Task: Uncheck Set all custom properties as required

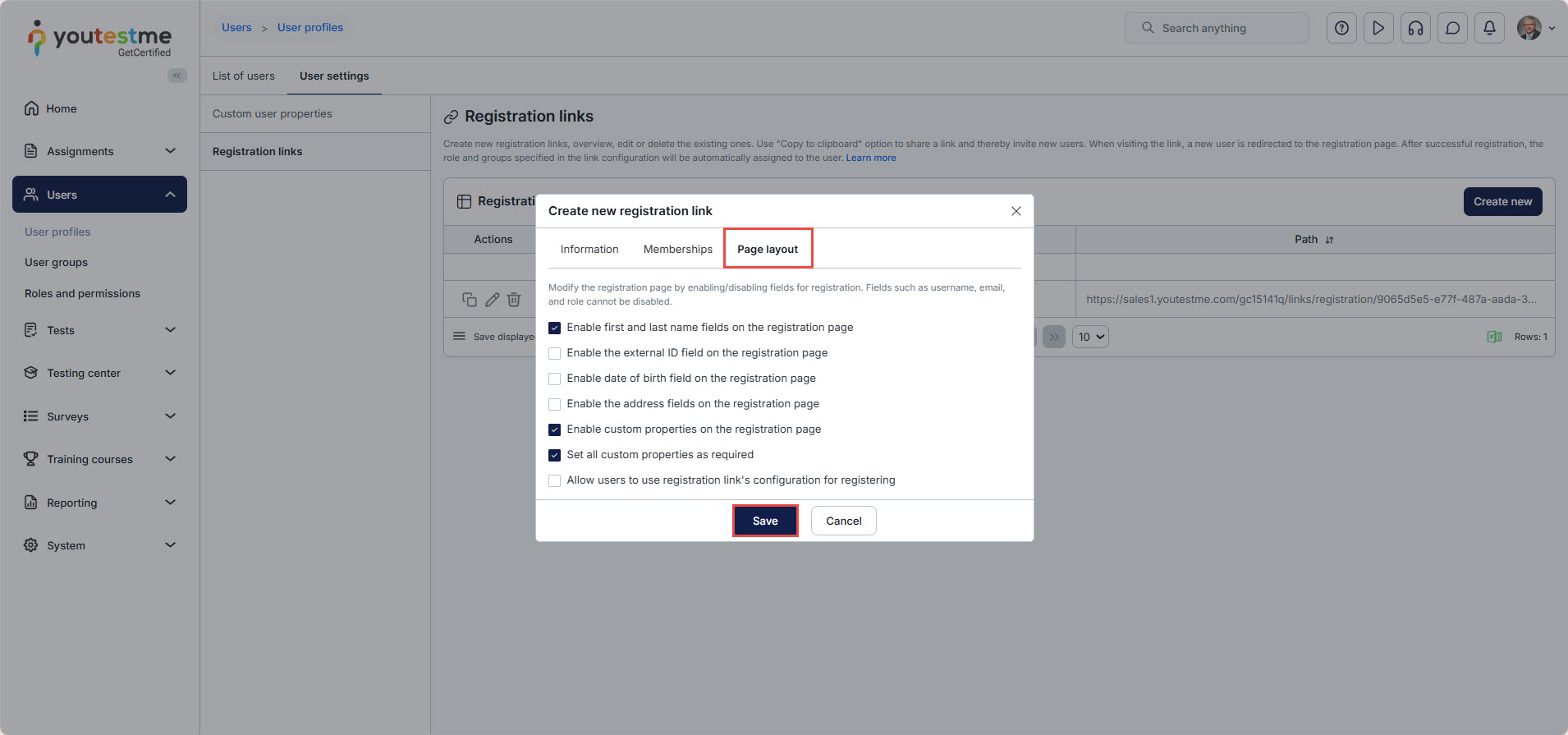Action: [555, 455]
